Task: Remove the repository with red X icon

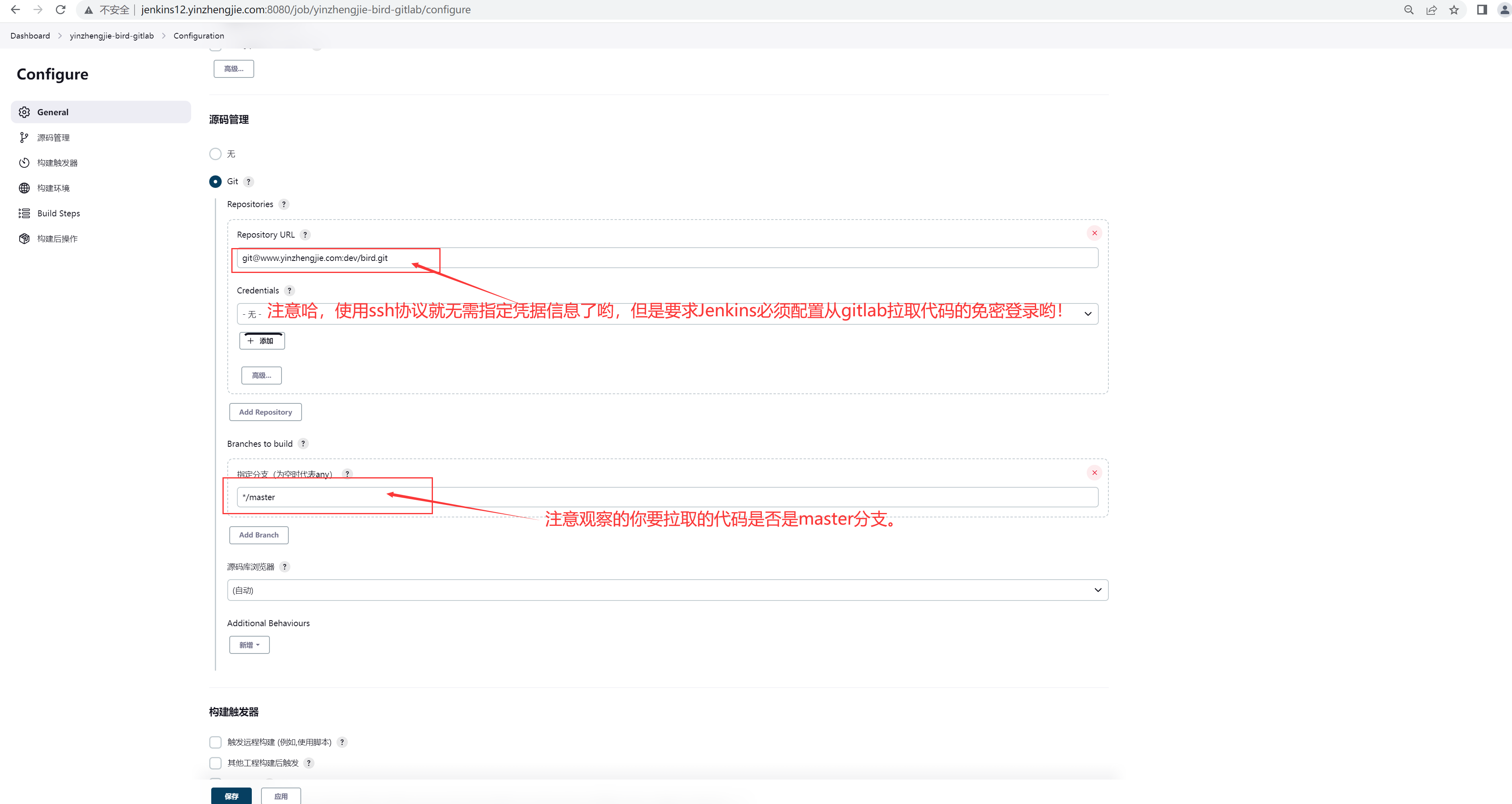Action: pyautogui.click(x=1094, y=233)
